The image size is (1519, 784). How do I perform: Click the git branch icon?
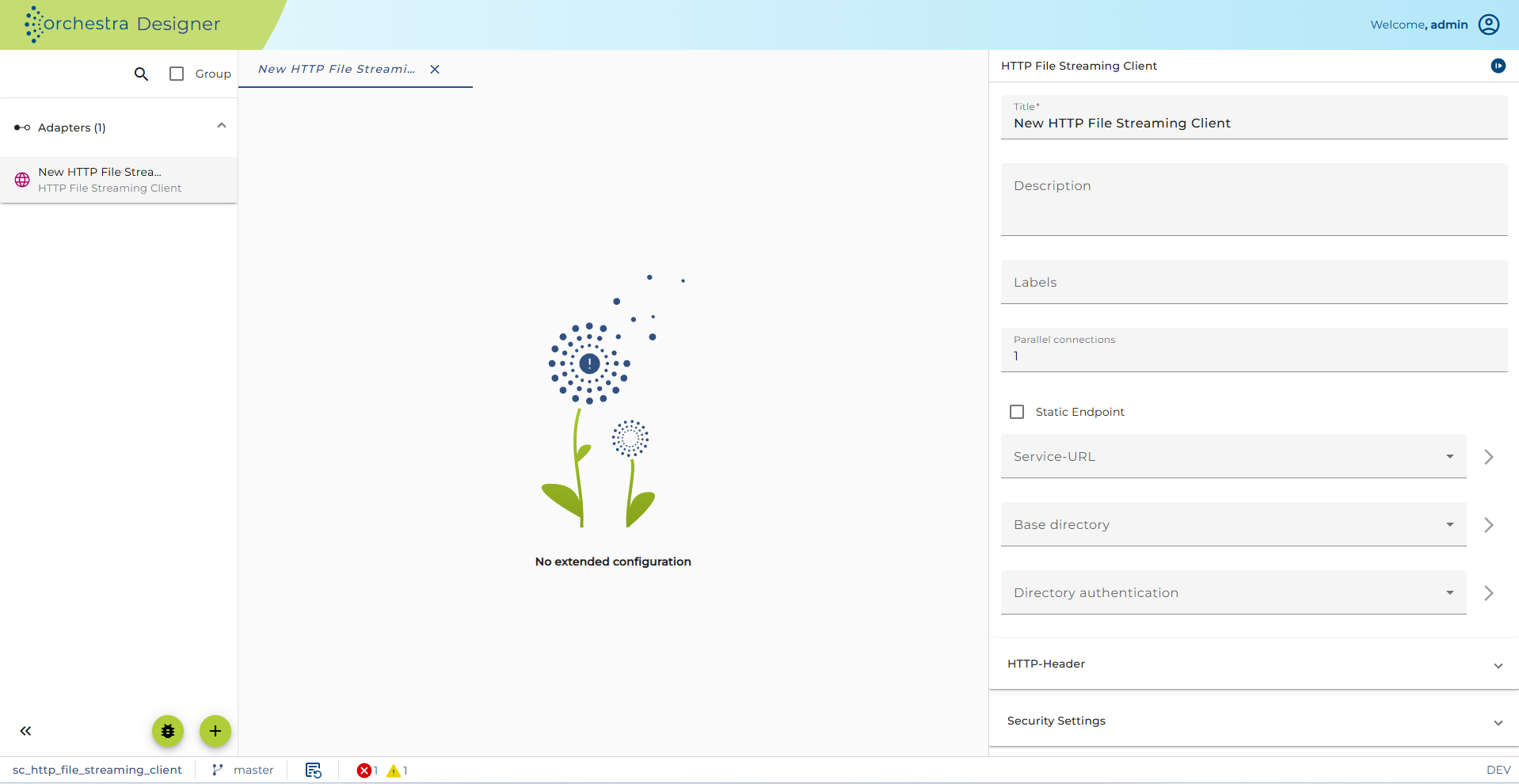click(x=217, y=770)
